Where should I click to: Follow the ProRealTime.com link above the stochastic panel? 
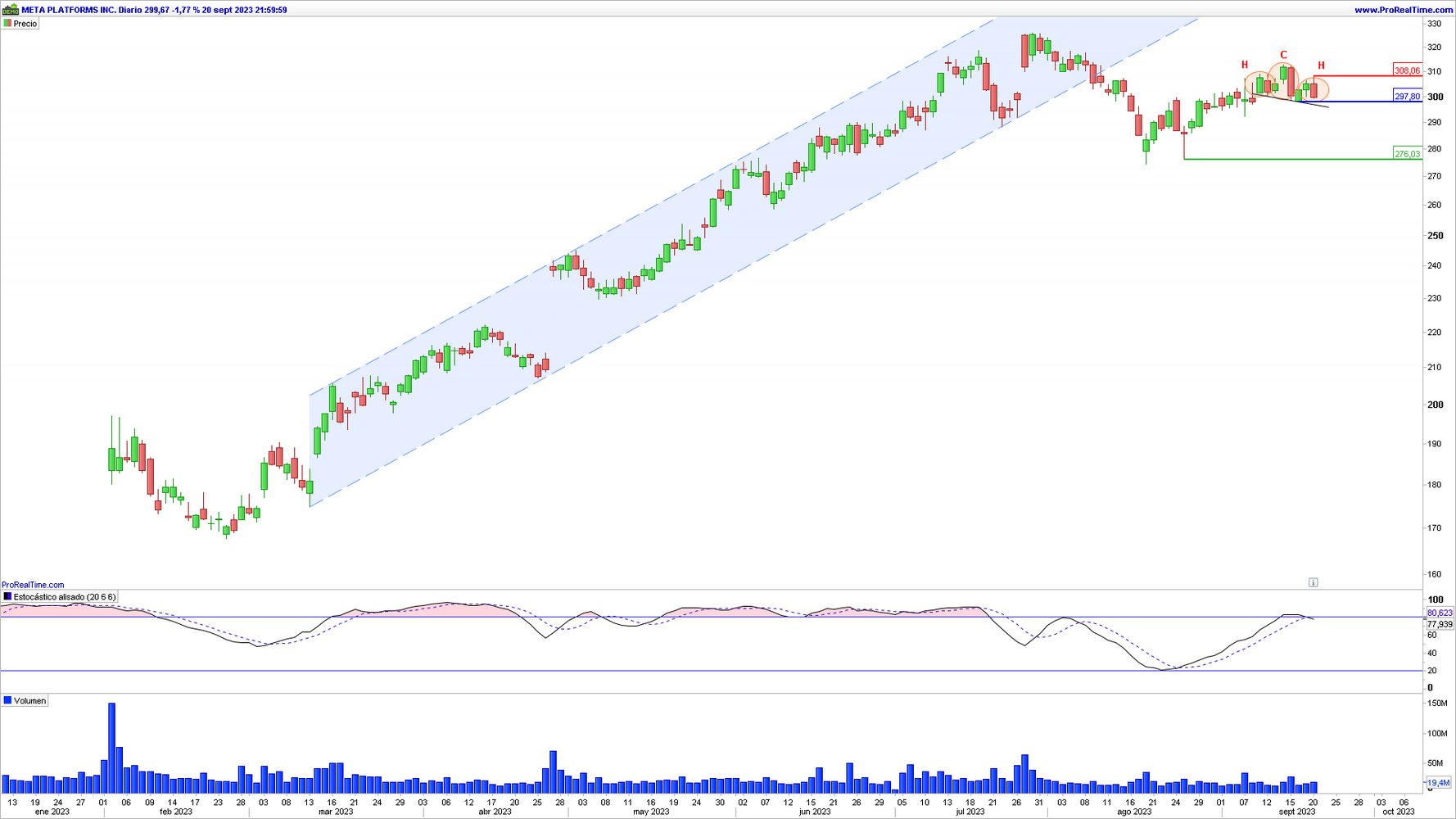point(33,585)
